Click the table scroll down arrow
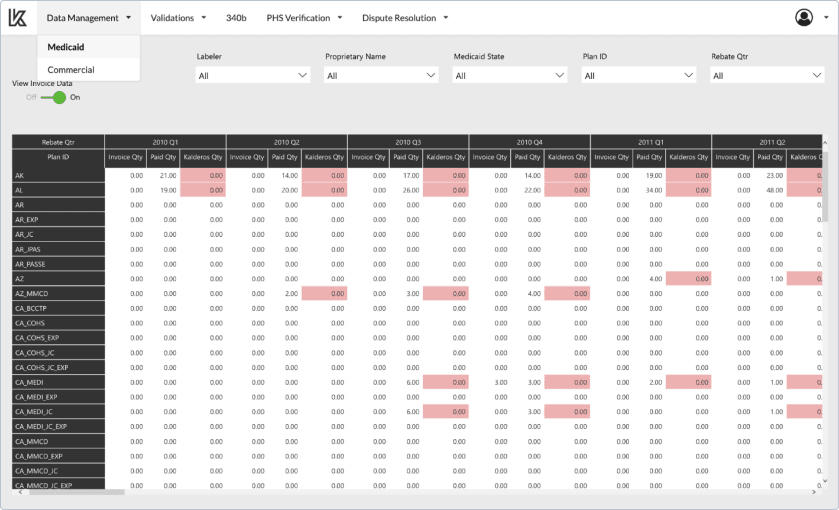This screenshot has width=839, height=510. click(825, 481)
